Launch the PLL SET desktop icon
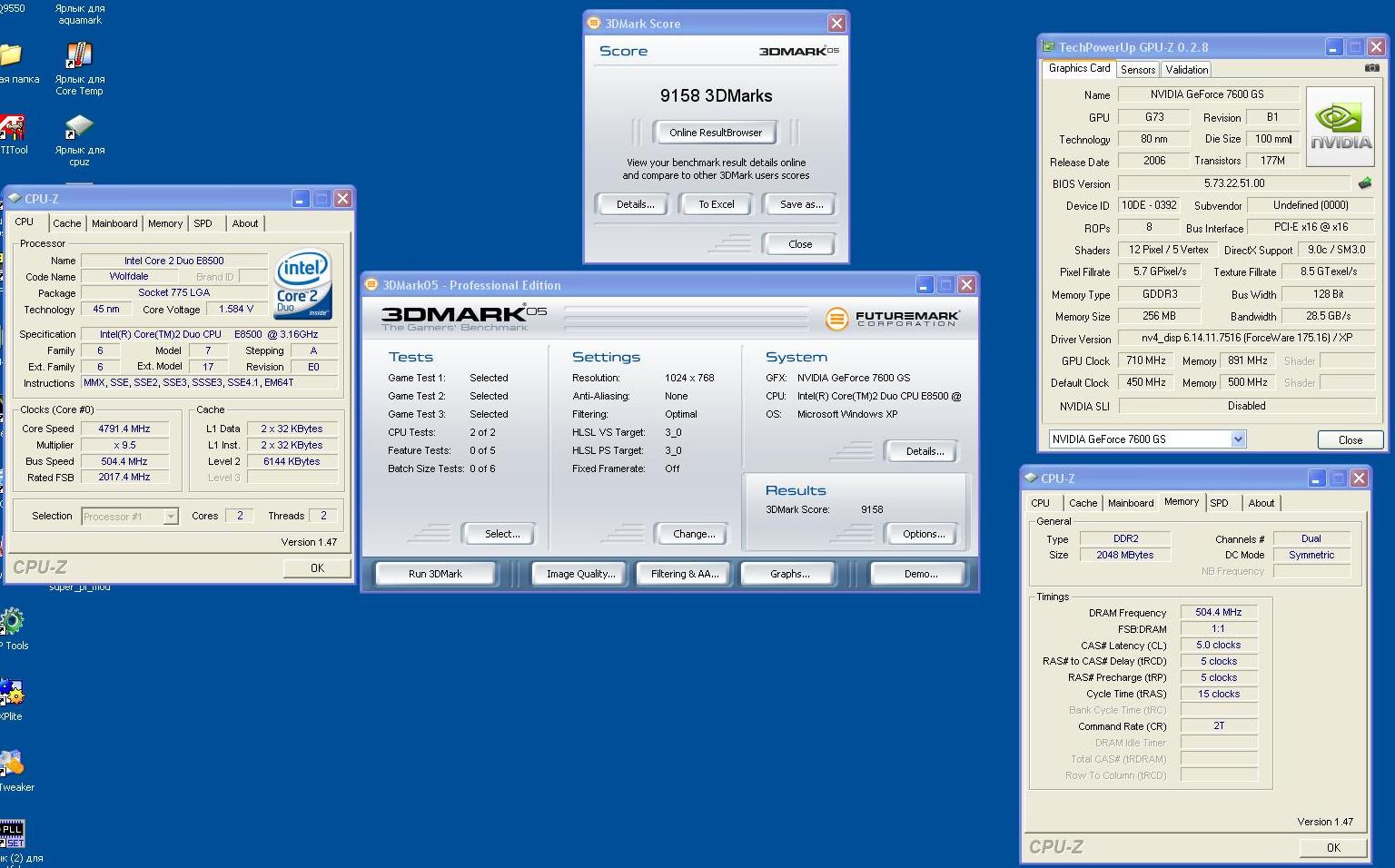The width and height of the screenshot is (1395, 868). tap(13, 833)
